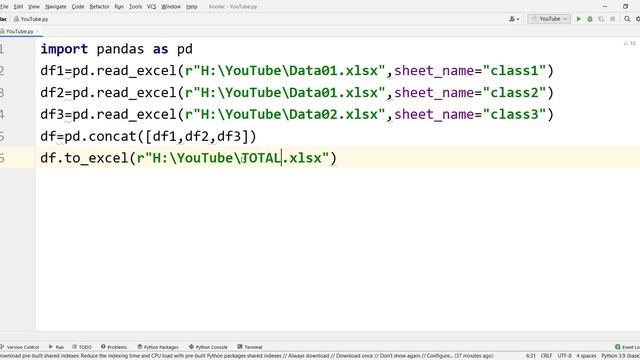Open the View menu
640x360 pixels.
[34, 7]
